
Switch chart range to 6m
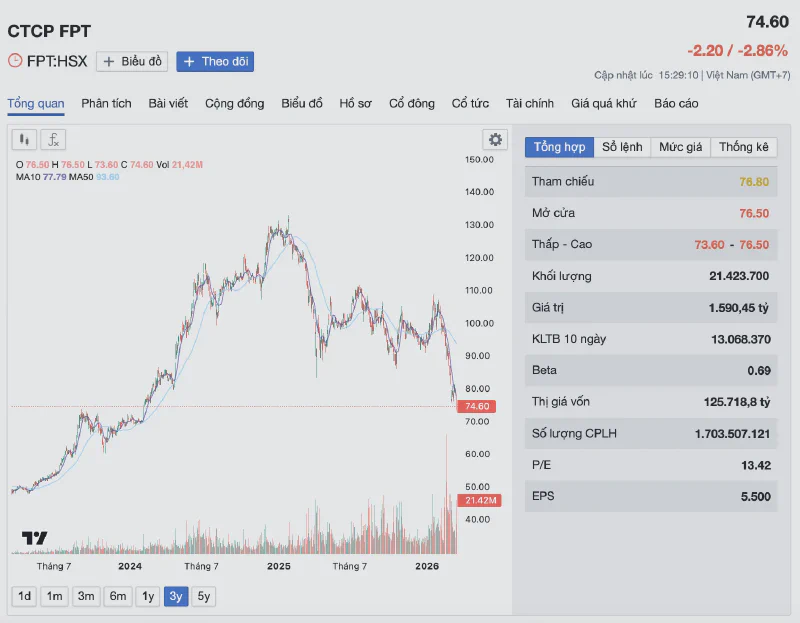coord(118,596)
